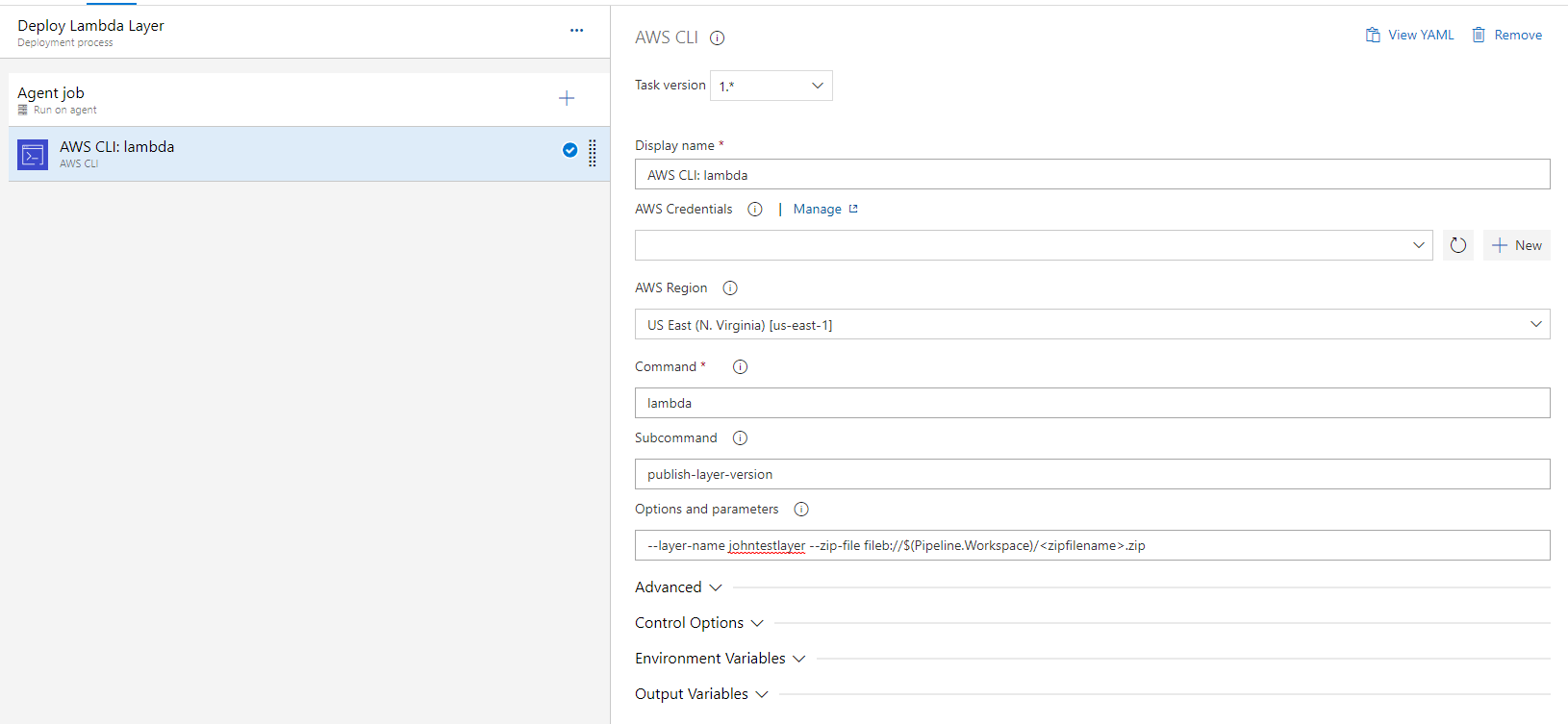Click the Run on agent icon under Agent job
1568x724 pixels.
[x=23, y=110]
